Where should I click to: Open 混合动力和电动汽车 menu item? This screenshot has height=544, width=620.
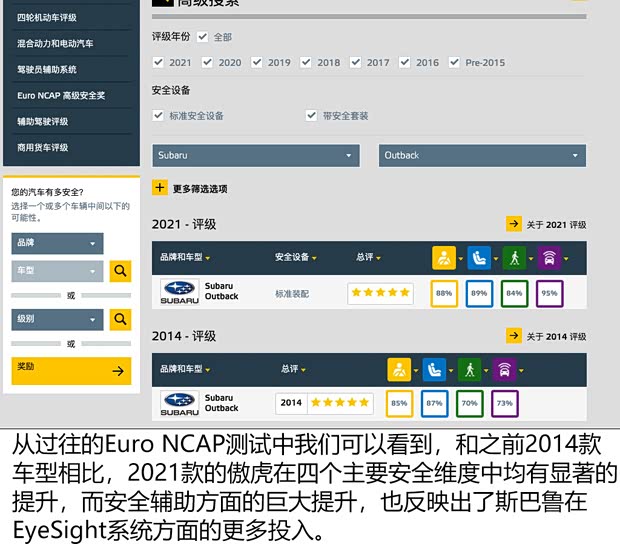pos(56,44)
